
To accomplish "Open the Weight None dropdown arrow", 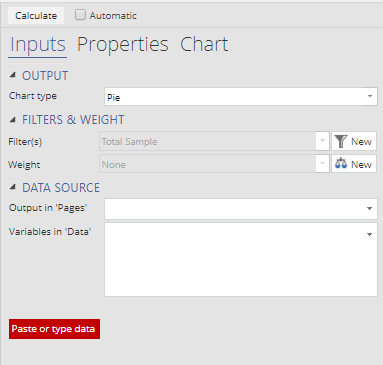I will pyautogui.click(x=322, y=164).
